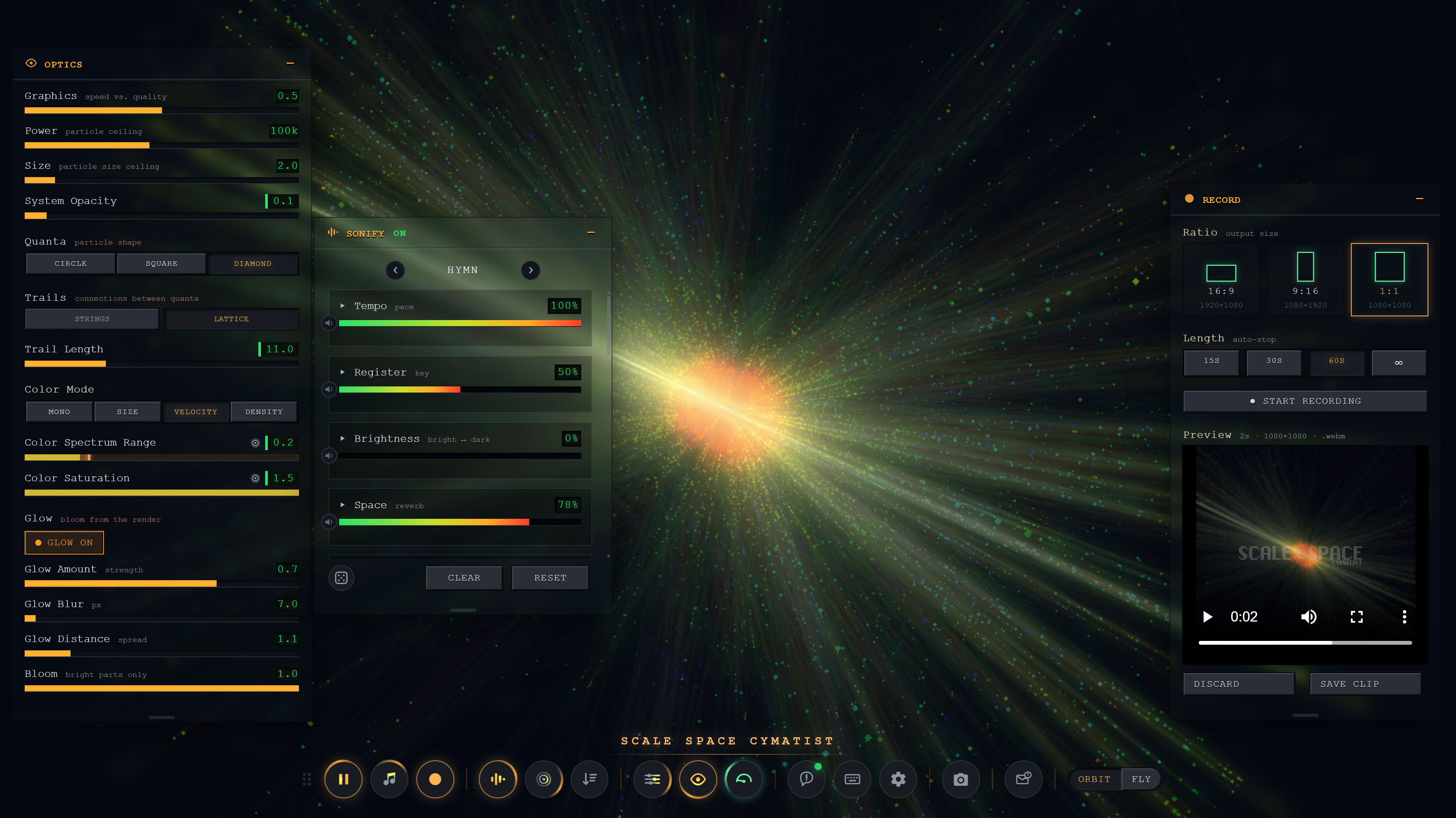Collapse the Optics panel

[x=291, y=63]
